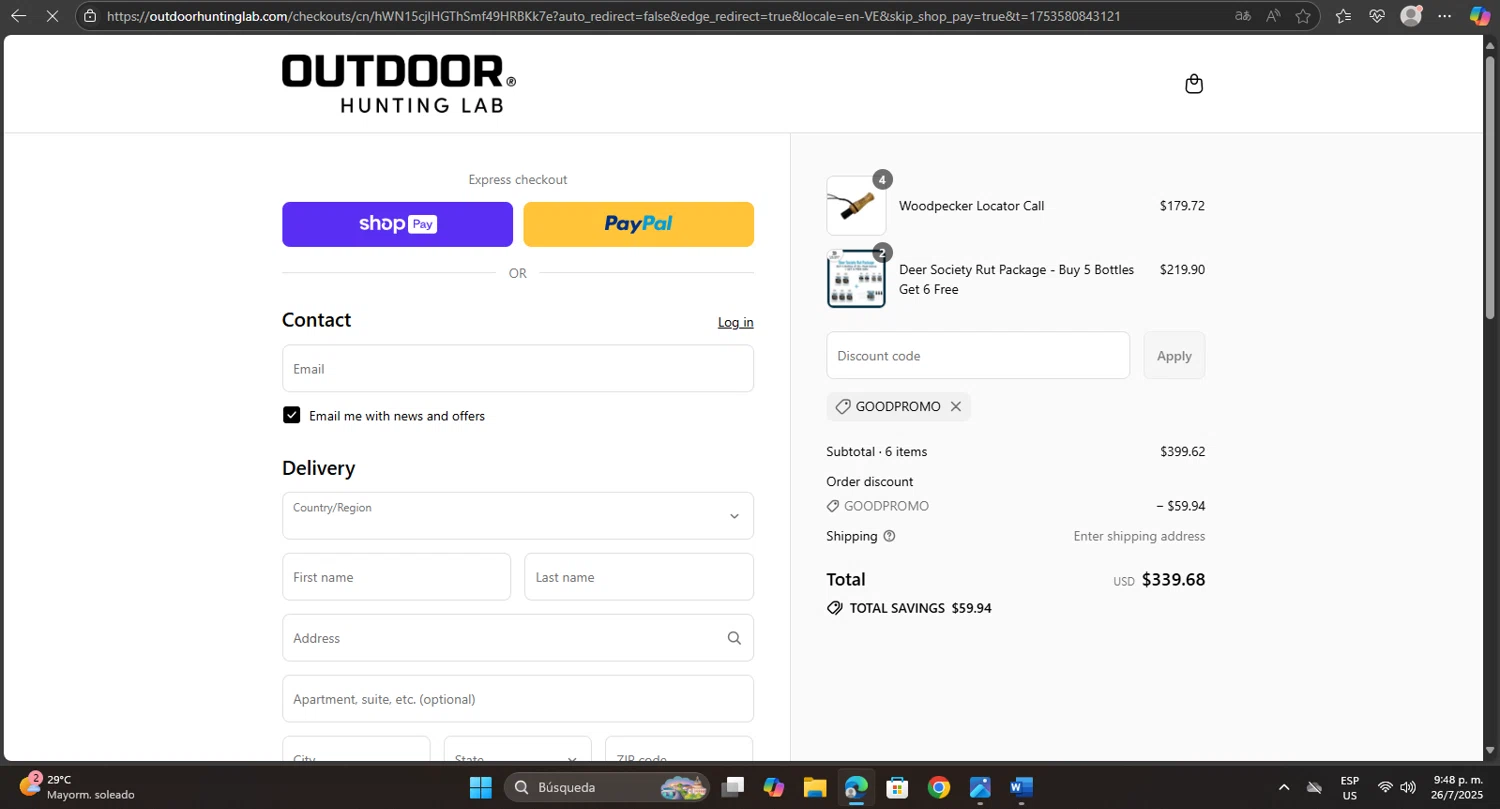Image resolution: width=1500 pixels, height=809 pixels.
Task: Switch ESP US keyboard language
Action: (x=1350, y=788)
